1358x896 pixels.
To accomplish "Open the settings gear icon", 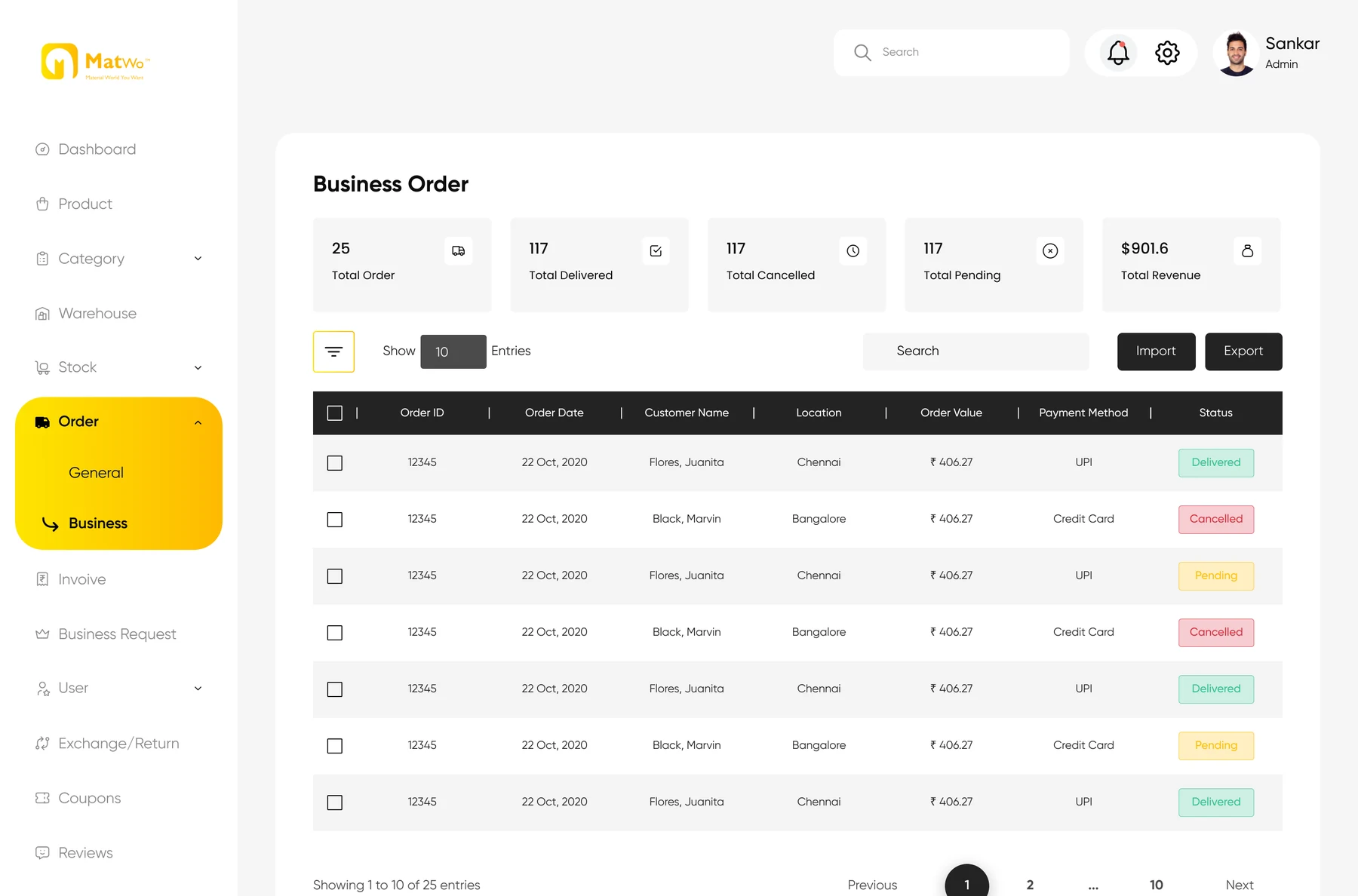I will click(1167, 53).
